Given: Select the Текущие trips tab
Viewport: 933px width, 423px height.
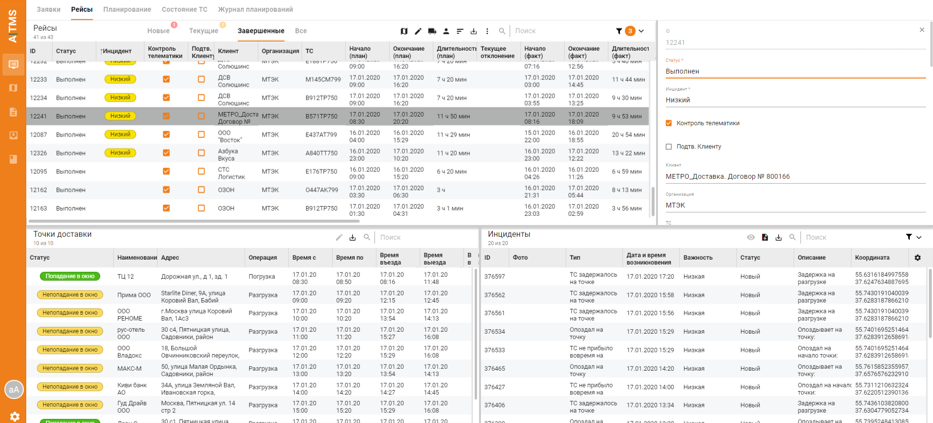Looking at the screenshot, I should [x=203, y=31].
